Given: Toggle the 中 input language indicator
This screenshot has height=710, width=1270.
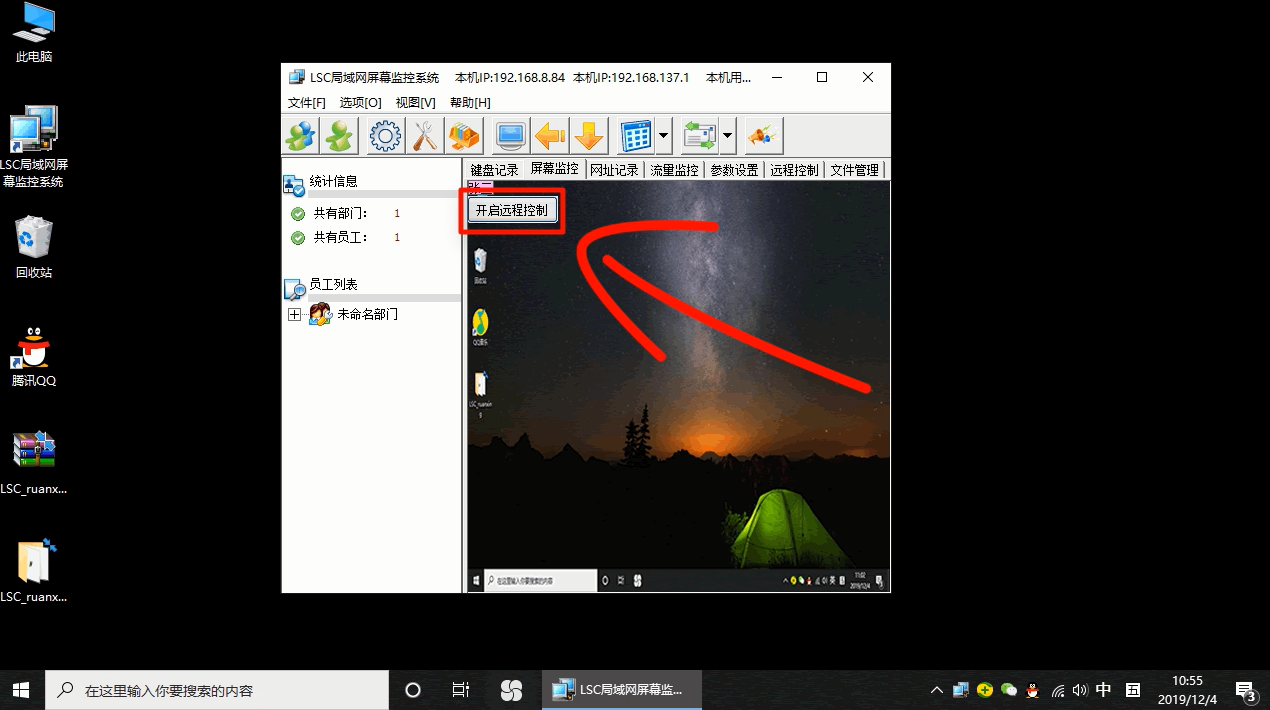Looking at the screenshot, I should (1104, 690).
